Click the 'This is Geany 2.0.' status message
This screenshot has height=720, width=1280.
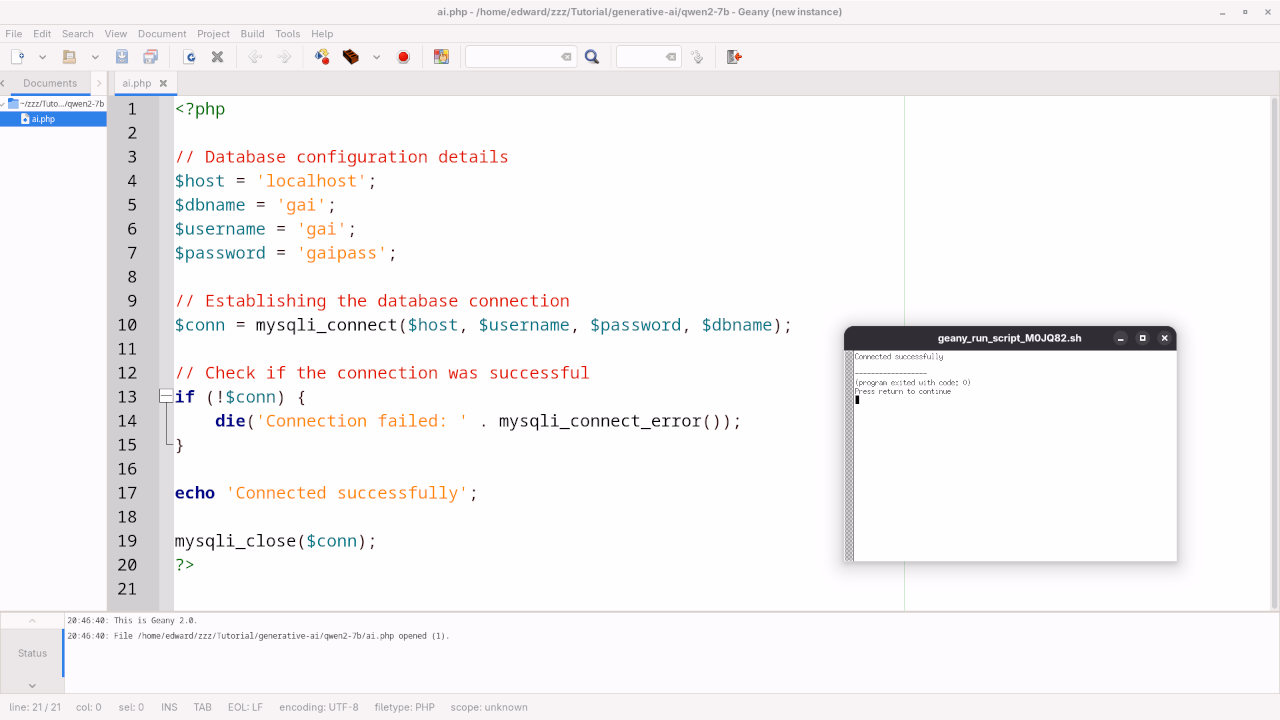(x=132, y=620)
